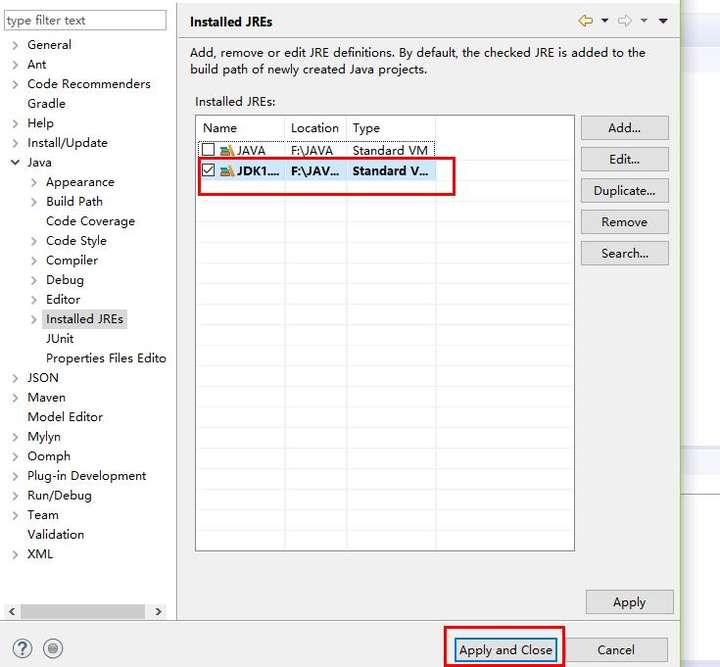Click the Remove JRE button
The width and height of the screenshot is (720, 667).
click(624, 222)
